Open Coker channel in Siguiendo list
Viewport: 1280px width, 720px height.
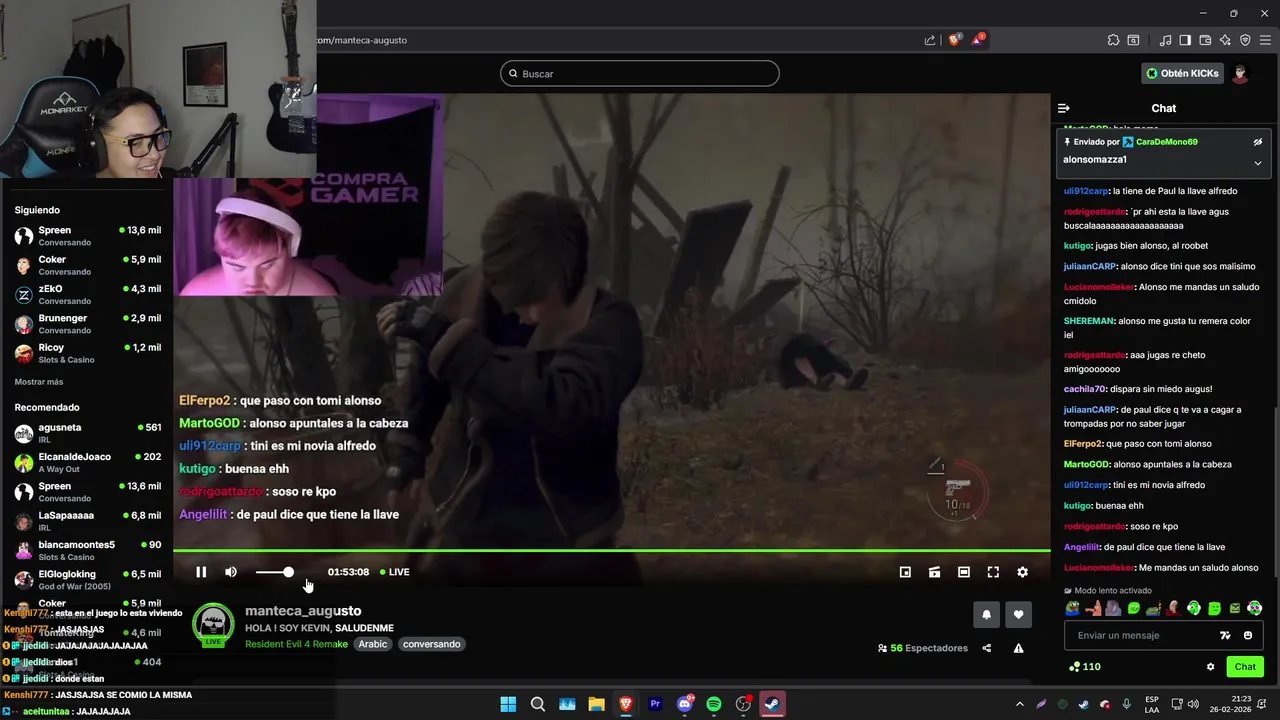pos(88,265)
